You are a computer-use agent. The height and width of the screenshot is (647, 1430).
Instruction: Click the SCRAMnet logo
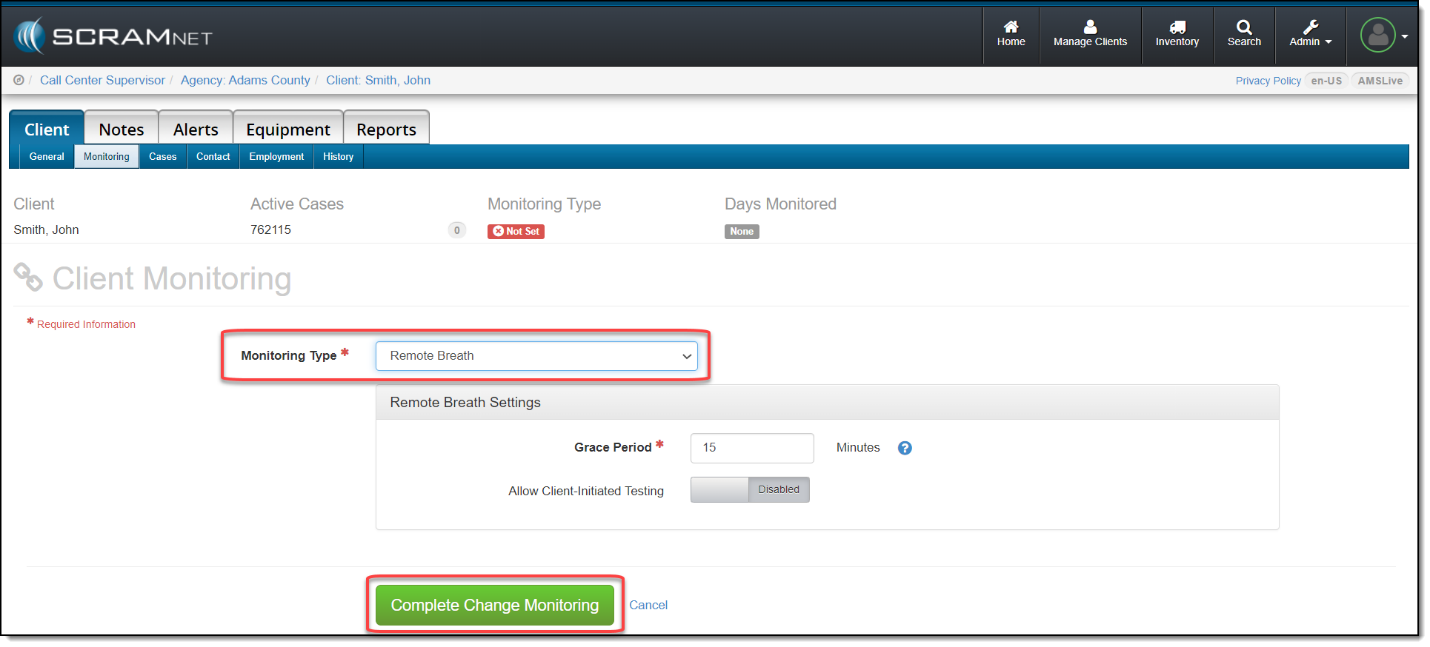coord(114,37)
